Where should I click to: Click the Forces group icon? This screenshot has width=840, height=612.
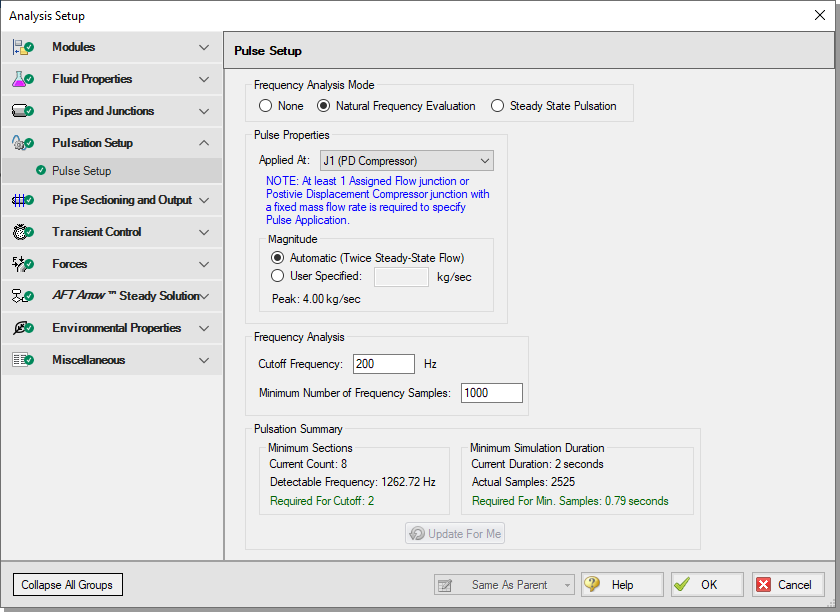[x=22, y=264]
